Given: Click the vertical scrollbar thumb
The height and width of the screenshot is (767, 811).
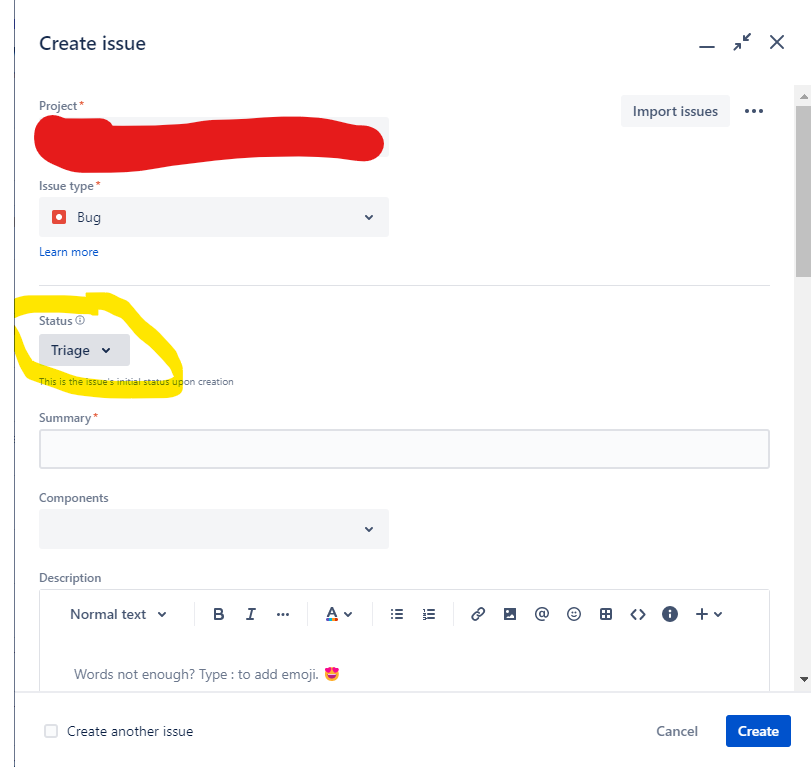Looking at the screenshot, I should click(803, 191).
